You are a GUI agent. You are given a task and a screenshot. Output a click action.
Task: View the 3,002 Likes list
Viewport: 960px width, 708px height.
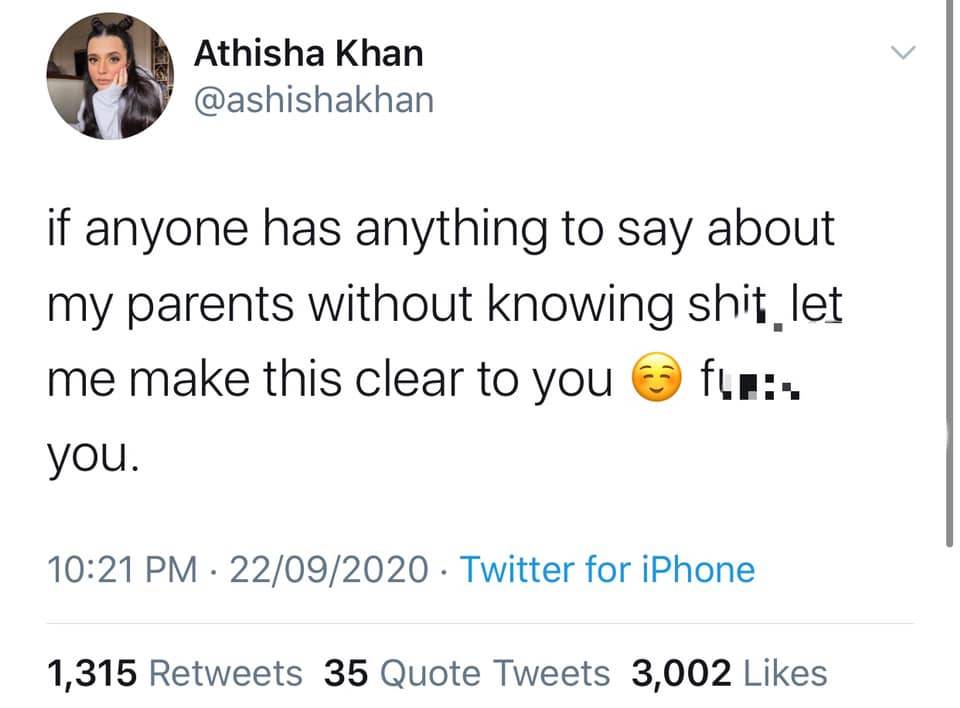(x=729, y=672)
